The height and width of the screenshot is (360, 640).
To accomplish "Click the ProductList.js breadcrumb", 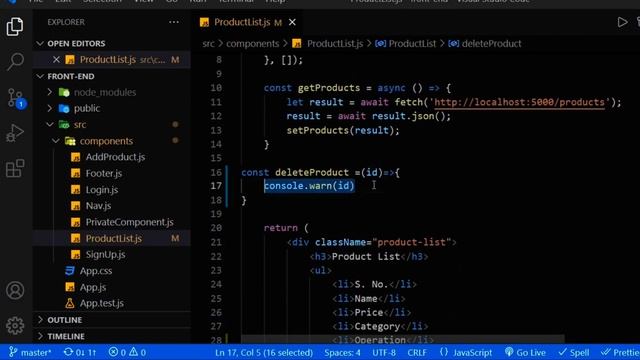I will (335, 44).
